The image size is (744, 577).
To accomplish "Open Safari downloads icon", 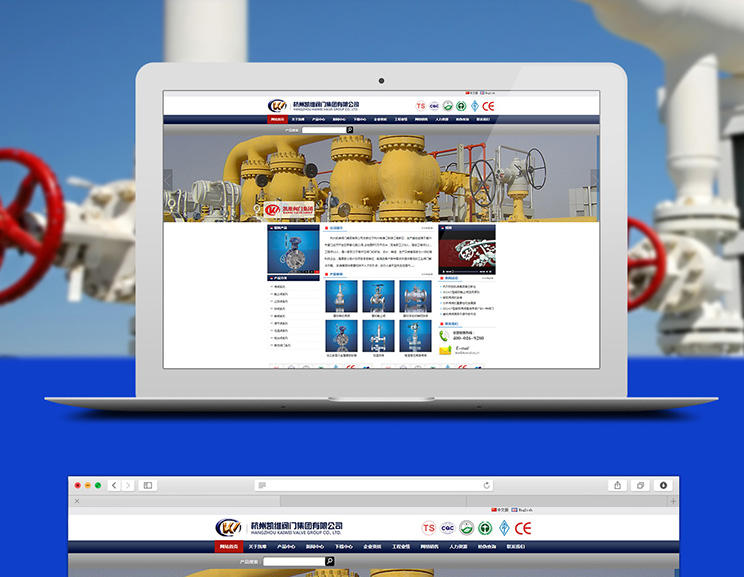I will pos(663,485).
